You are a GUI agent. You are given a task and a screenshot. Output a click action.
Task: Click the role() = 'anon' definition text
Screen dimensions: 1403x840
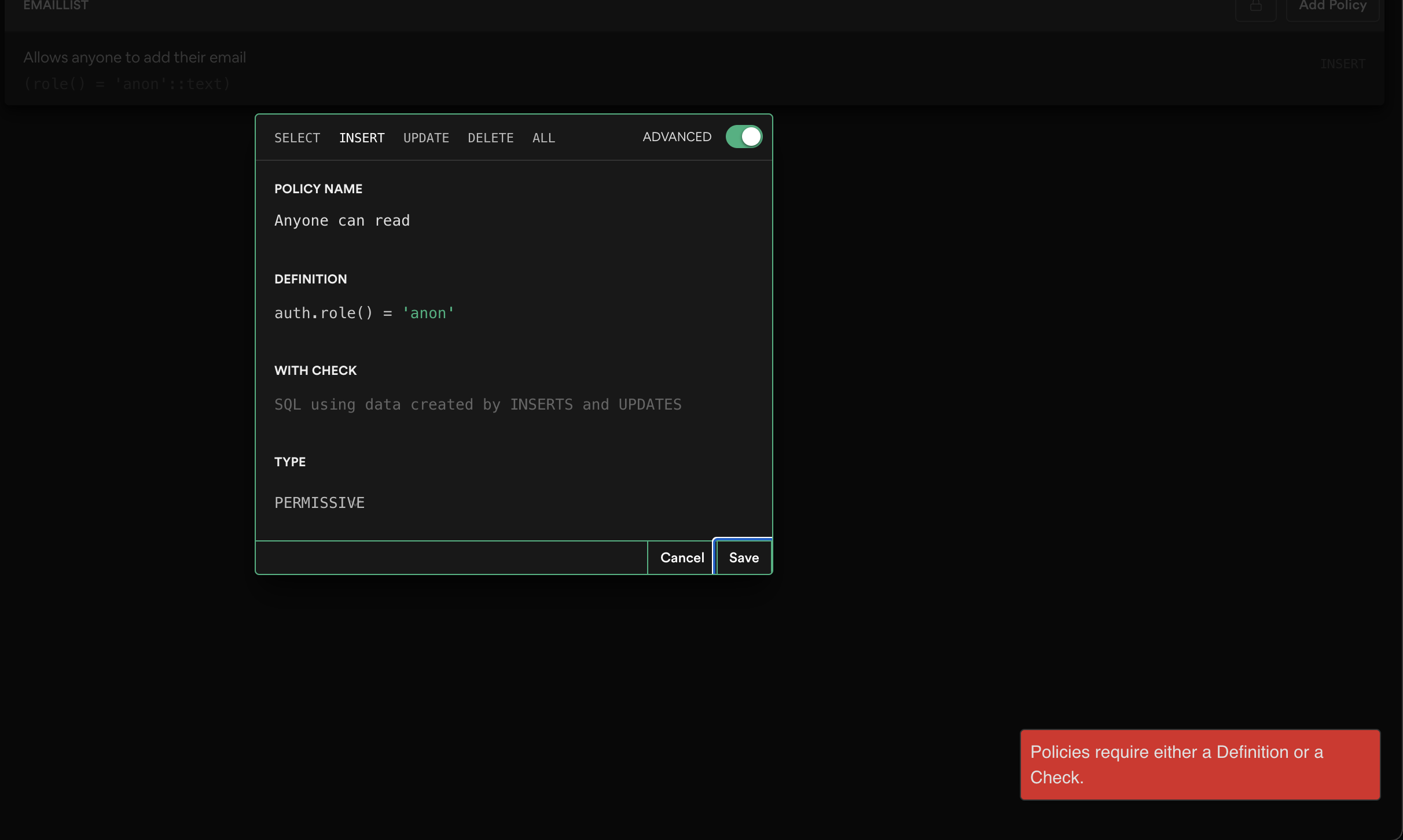127,84
